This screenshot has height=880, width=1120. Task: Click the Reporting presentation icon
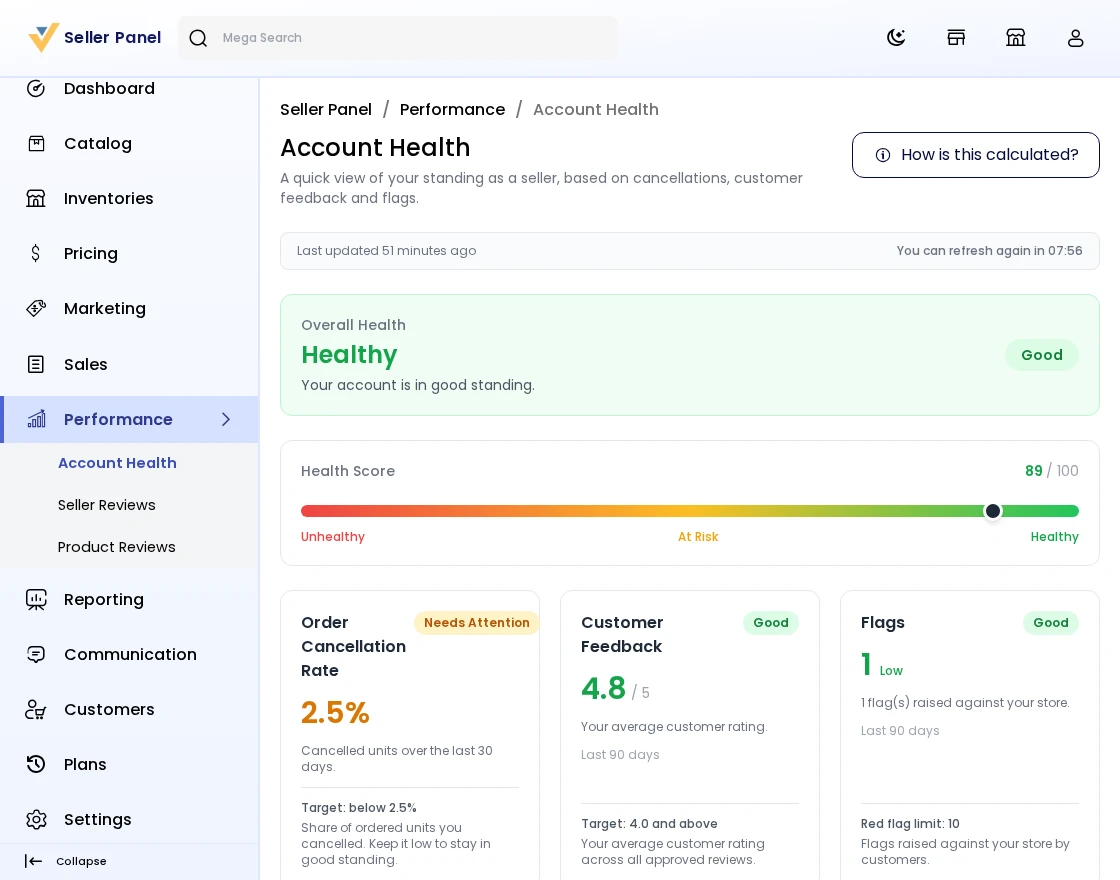click(36, 599)
